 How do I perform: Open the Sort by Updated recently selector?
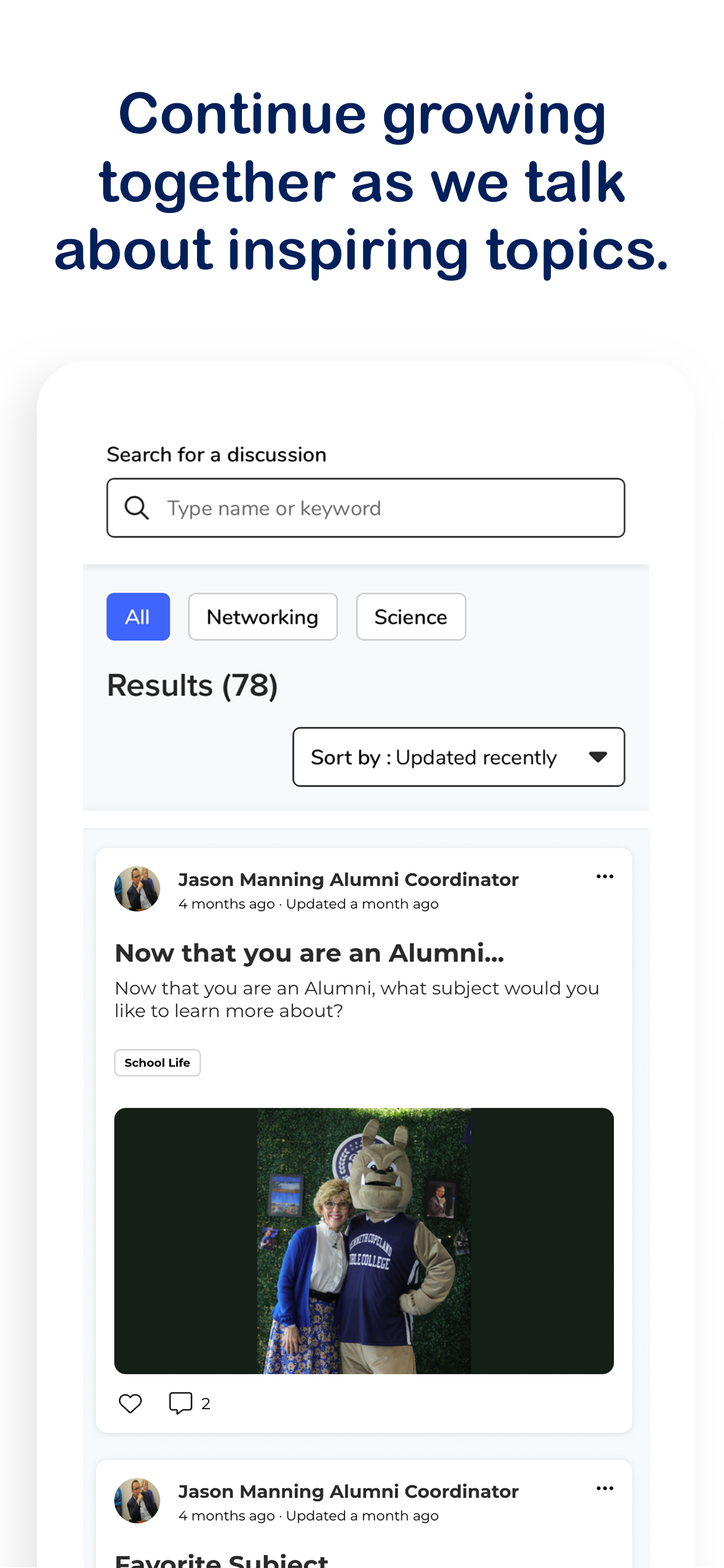coord(459,757)
